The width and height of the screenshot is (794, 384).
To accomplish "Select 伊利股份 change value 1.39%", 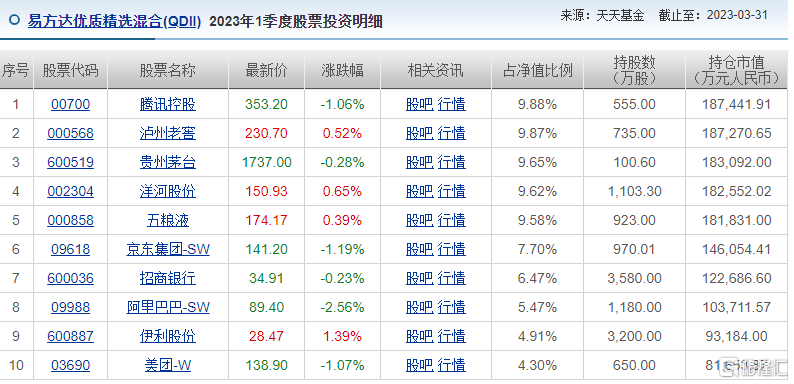I will click(342, 336).
